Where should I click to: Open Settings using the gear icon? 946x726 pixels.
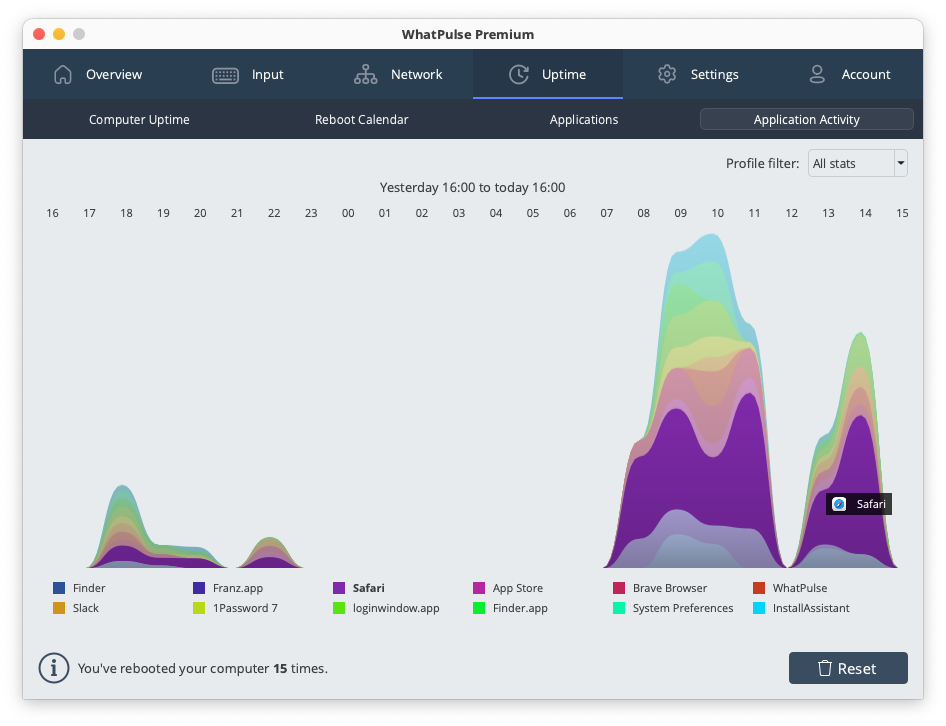coord(667,74)
